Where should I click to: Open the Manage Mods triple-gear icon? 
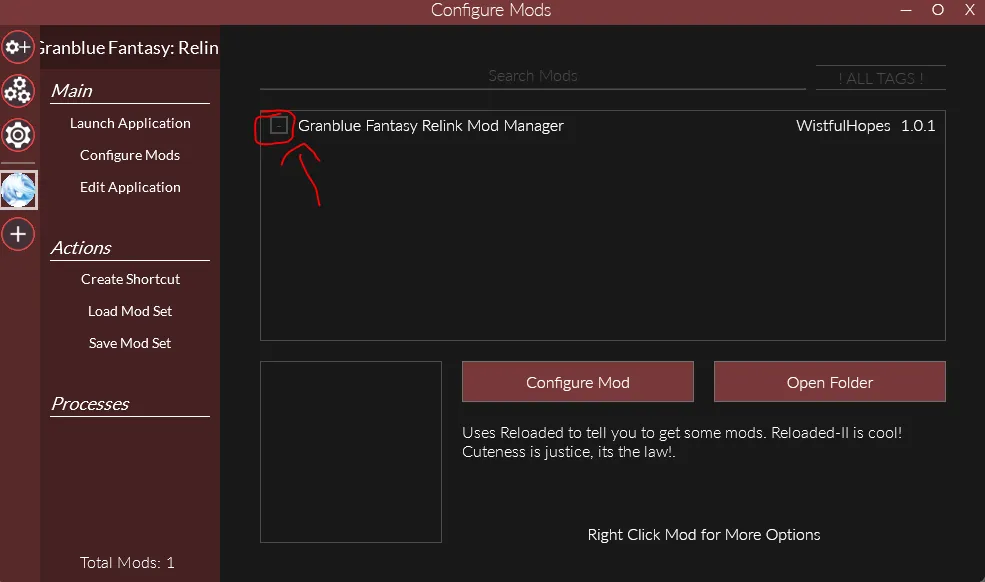[x=18, y=91]
